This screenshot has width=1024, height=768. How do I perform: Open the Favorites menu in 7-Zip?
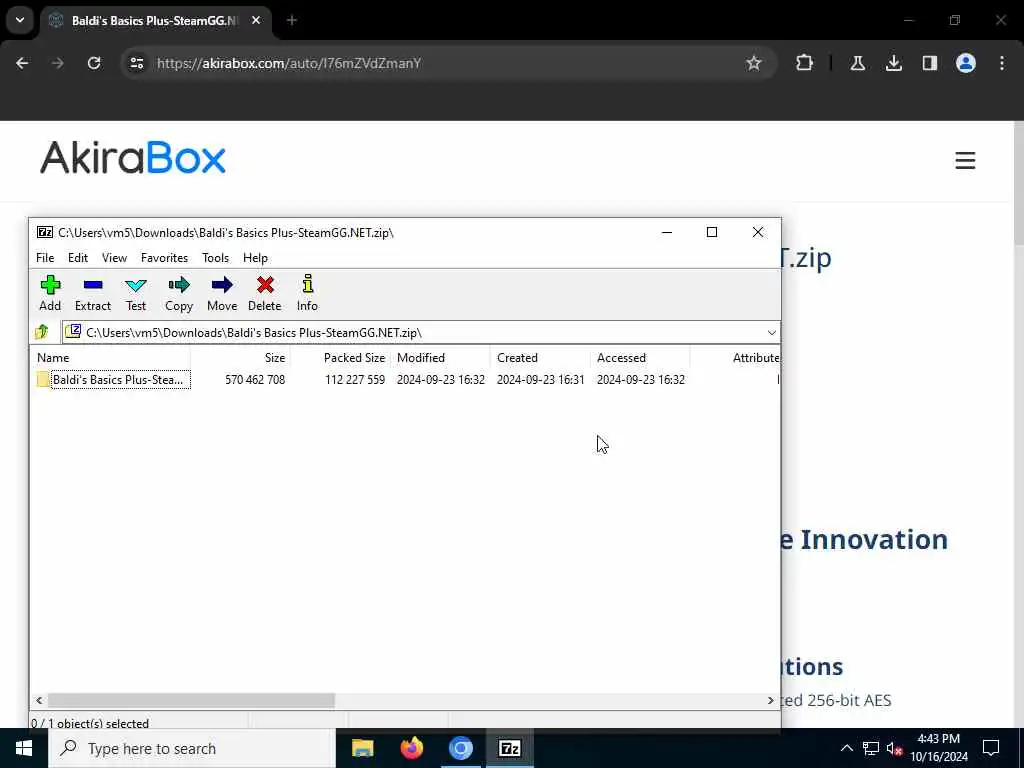(x=165, y=258)
